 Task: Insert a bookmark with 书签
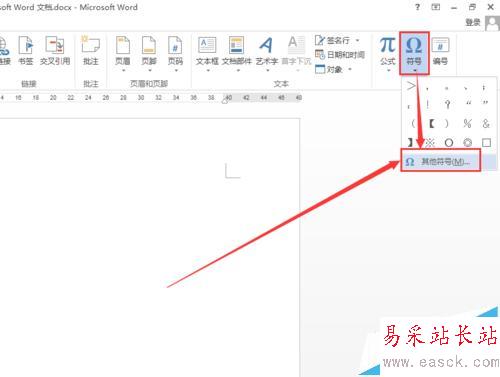[x=26, y=51]
